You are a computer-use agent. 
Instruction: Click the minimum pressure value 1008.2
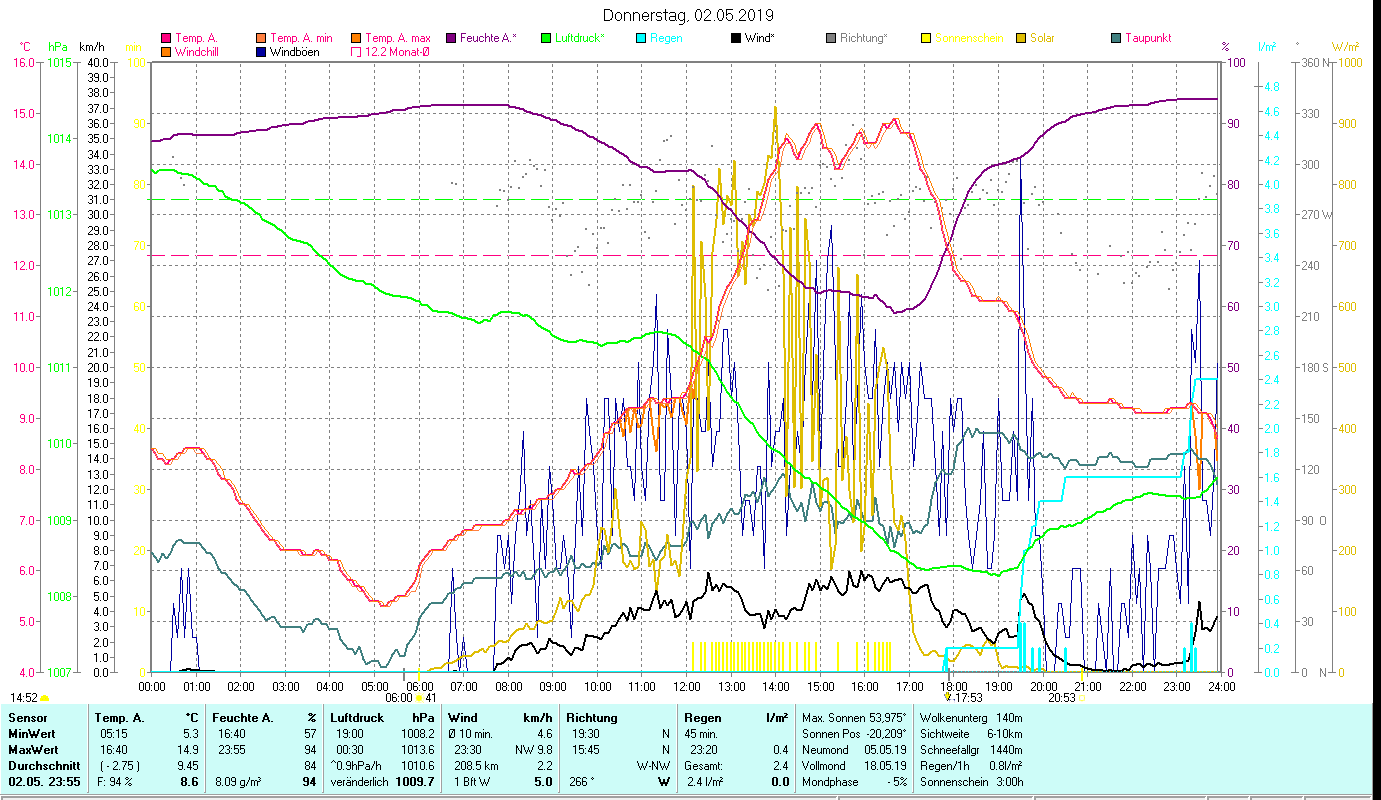coord(417,734)
